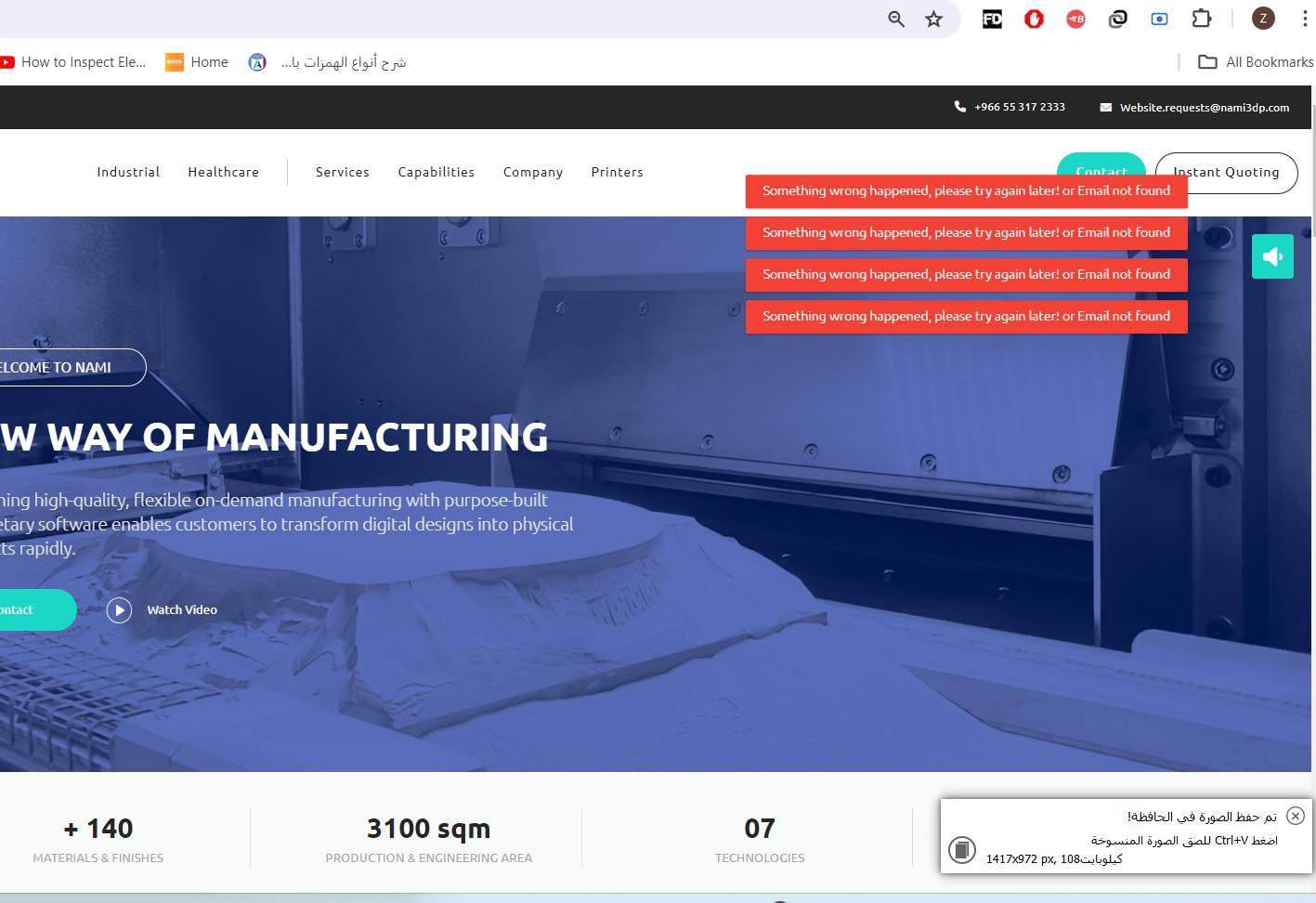Click the 07 Technologies stat
The image size is (1316, 903).
click(x=760, y=839)
